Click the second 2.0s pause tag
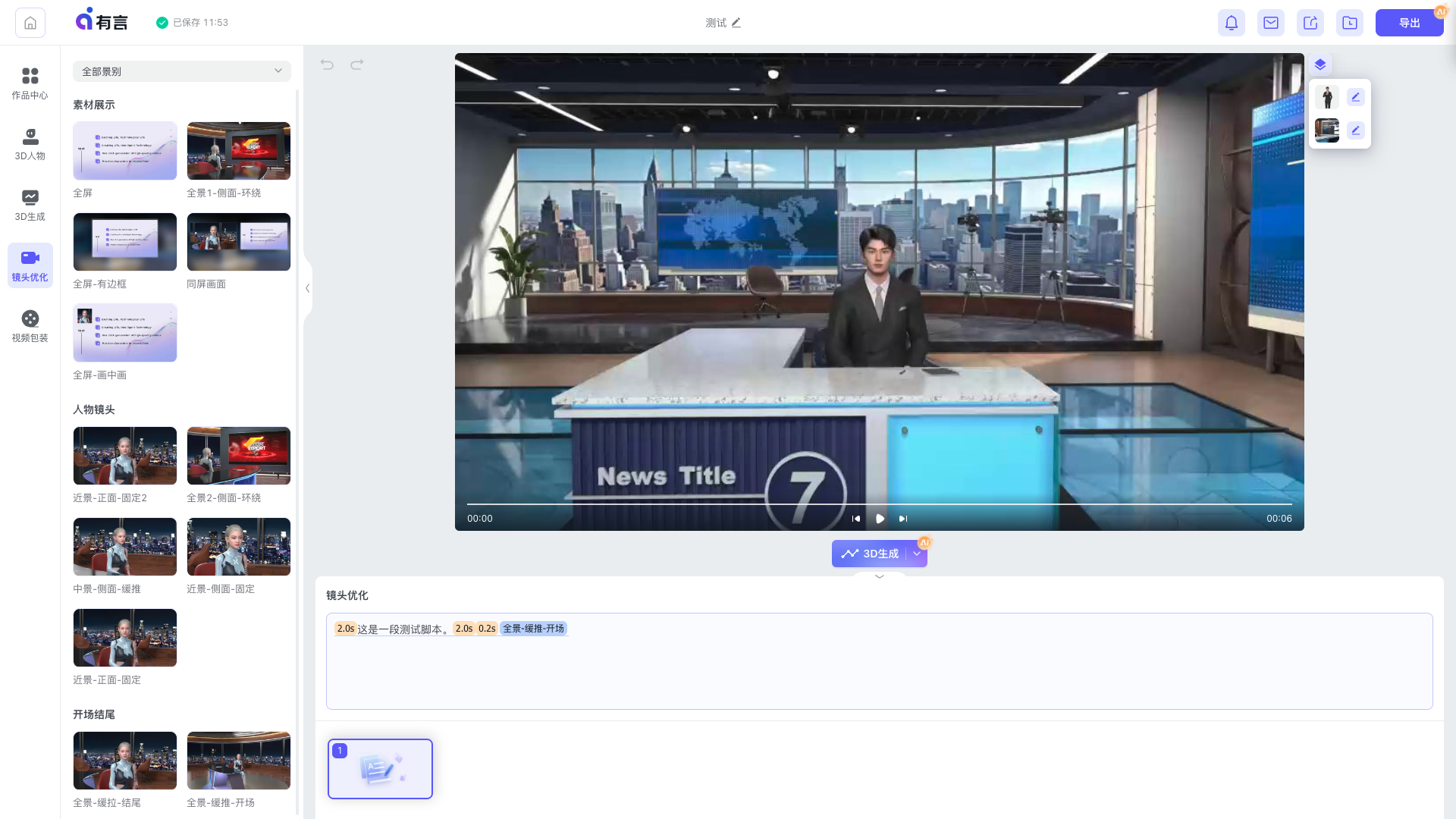 point(464,629)
